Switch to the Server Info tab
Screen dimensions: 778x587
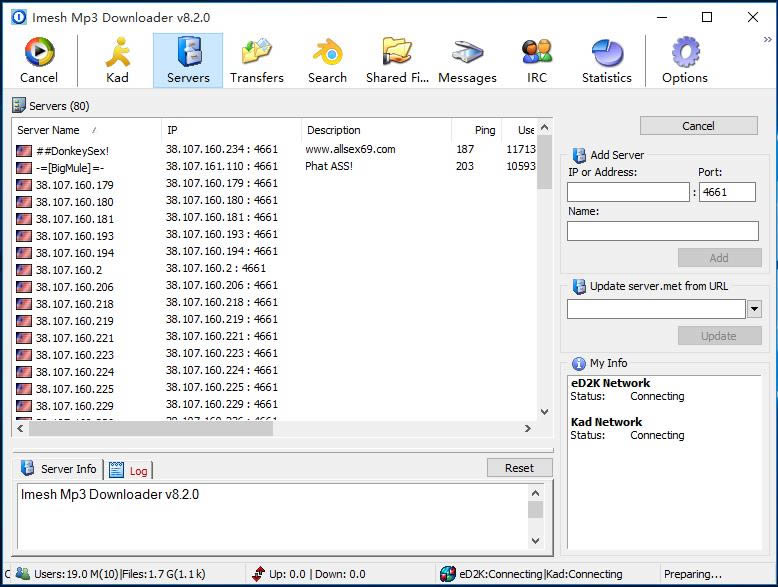tap(59, 468)
